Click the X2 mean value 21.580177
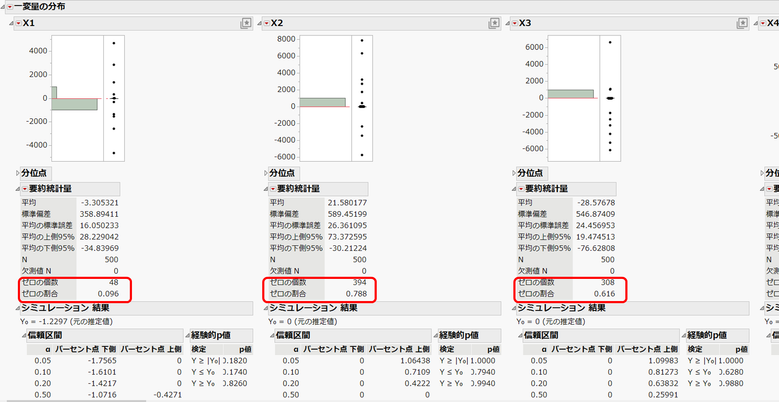The height and width of the screenshot is (402, 779). [x=347, y=203]
